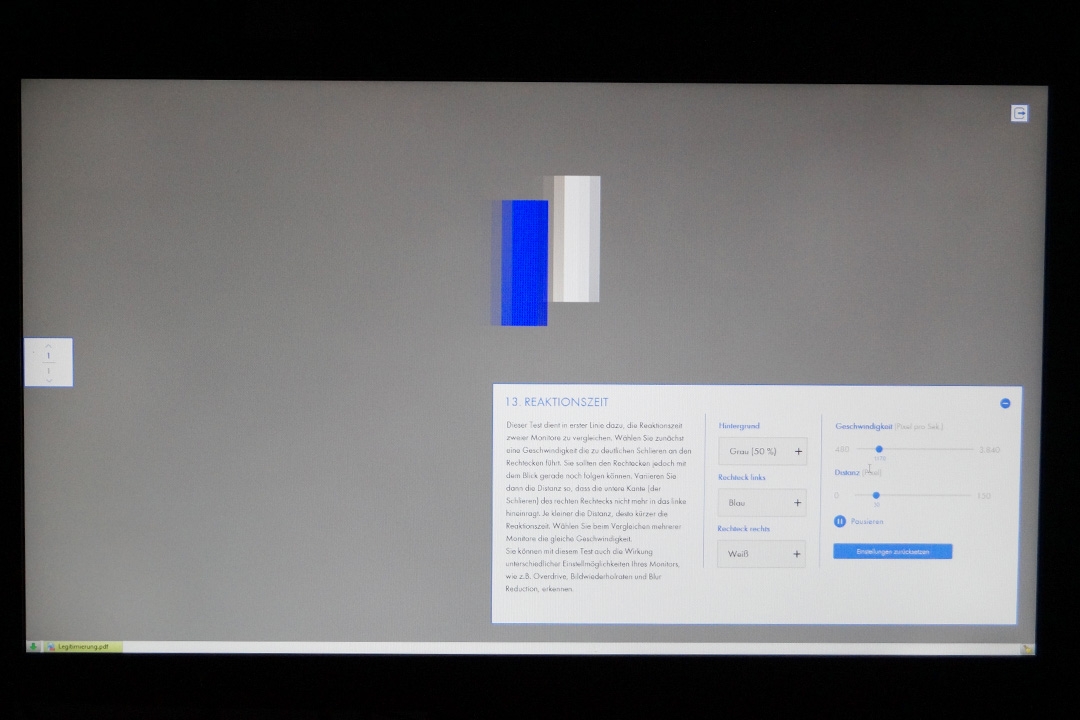Click plus icon beside Blau

(797, 503)
